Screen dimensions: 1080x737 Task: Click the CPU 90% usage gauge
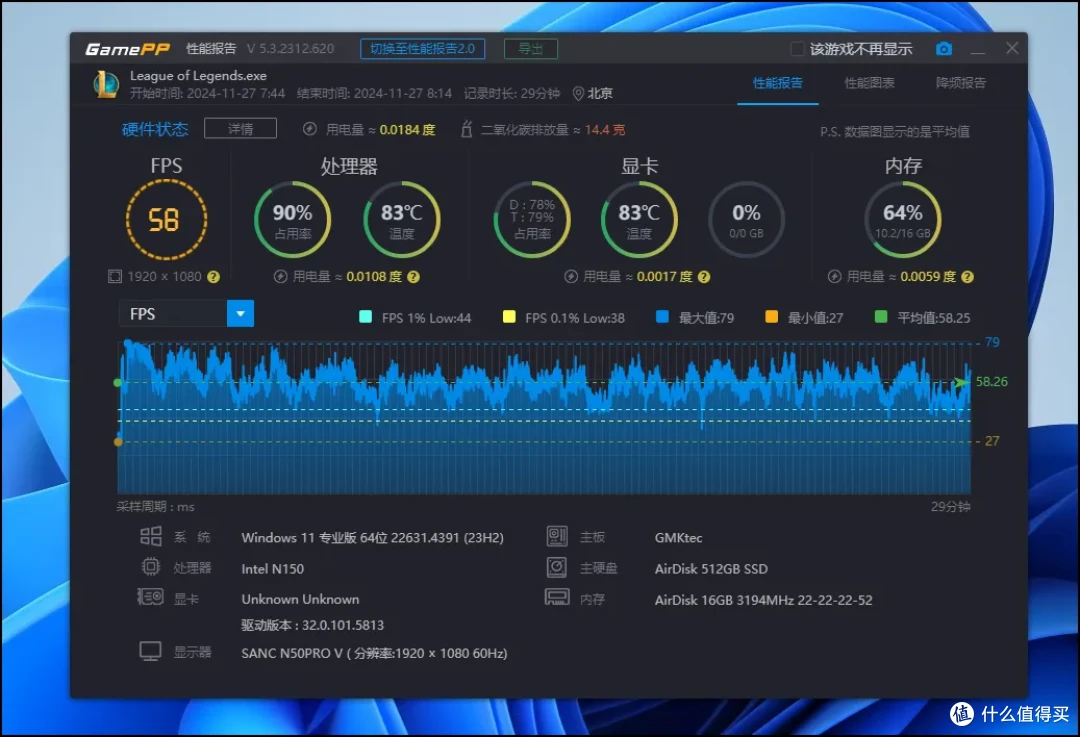293,220
